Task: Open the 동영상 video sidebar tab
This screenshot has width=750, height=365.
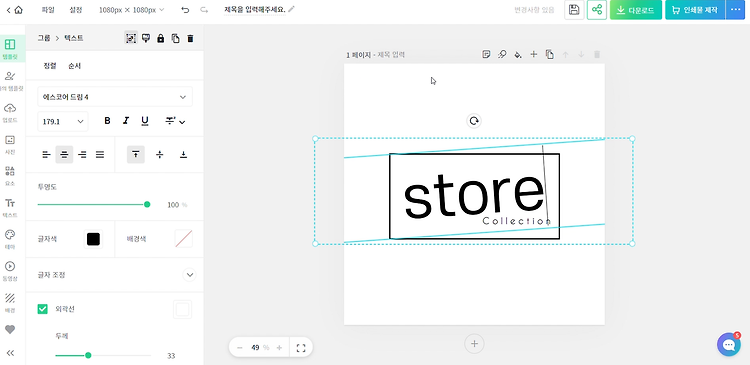Action: point(10,271)
